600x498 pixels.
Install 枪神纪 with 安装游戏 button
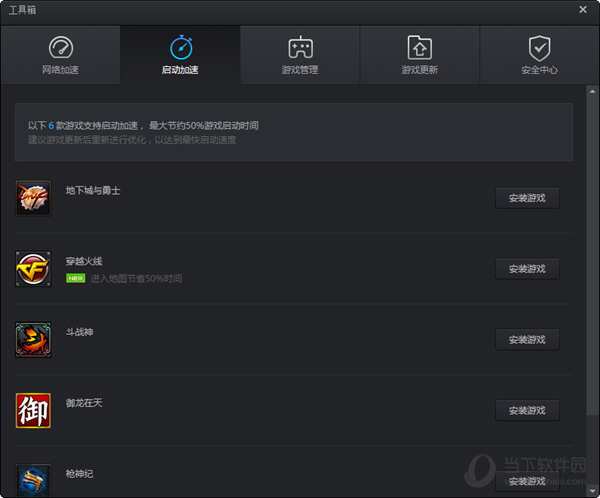pyautogui.click(x=527, y=481)
